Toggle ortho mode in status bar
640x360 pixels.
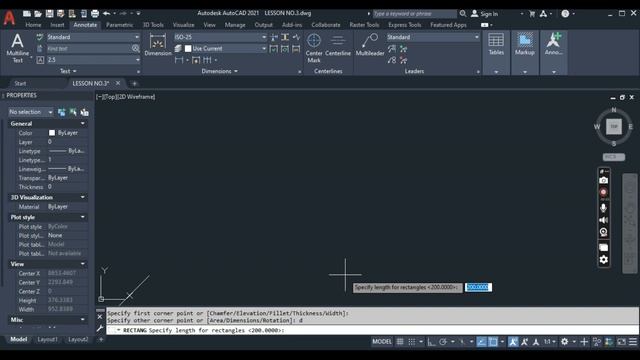[431, 342]
